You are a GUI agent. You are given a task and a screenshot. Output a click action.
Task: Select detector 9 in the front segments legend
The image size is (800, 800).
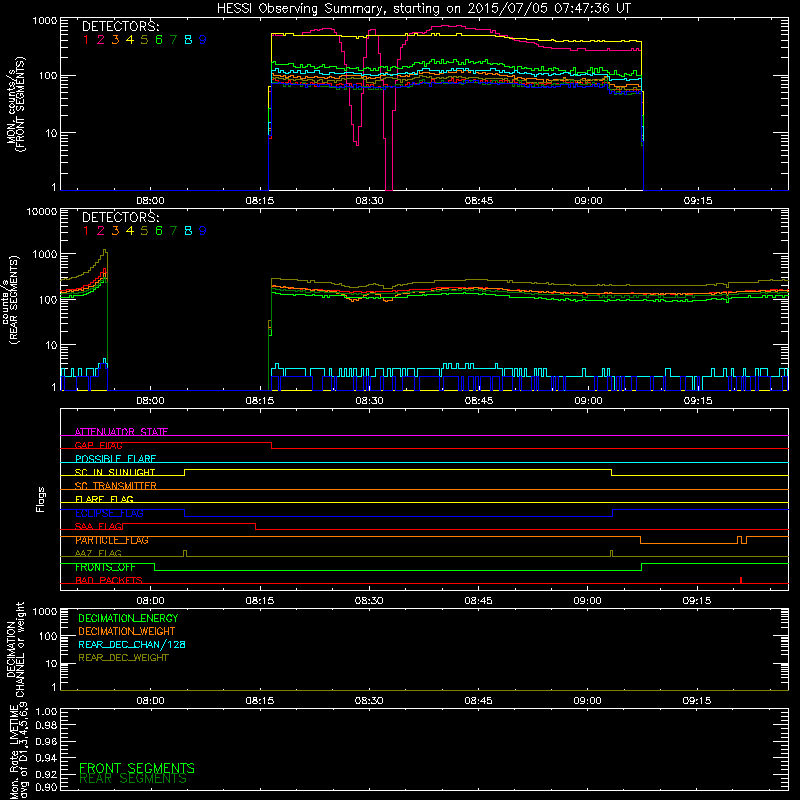click(203, 40)
